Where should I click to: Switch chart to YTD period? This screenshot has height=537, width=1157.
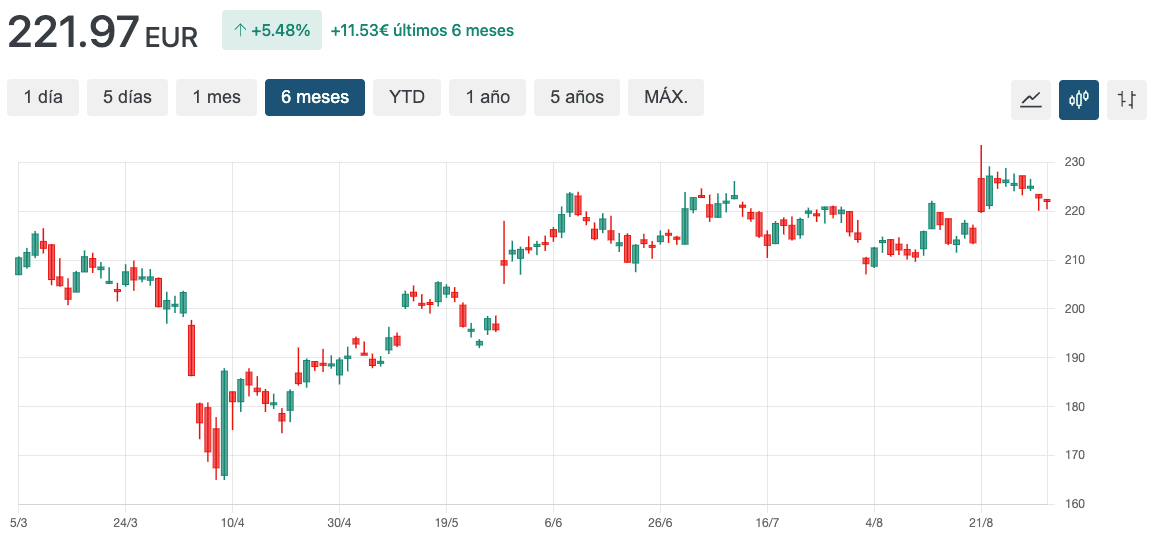pyautogui.click(x=407, y=97)
